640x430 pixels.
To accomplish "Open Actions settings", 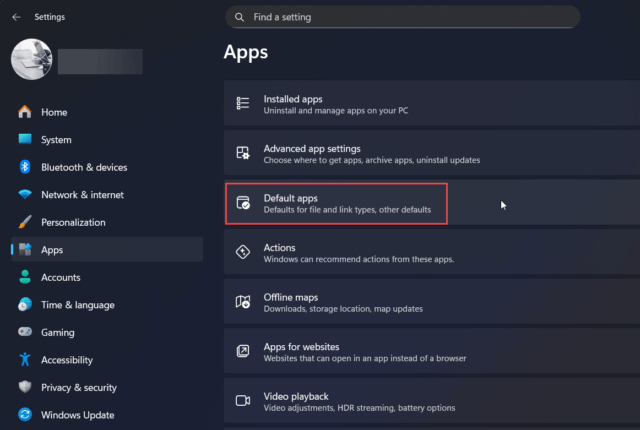I will [x=432, y=252].
